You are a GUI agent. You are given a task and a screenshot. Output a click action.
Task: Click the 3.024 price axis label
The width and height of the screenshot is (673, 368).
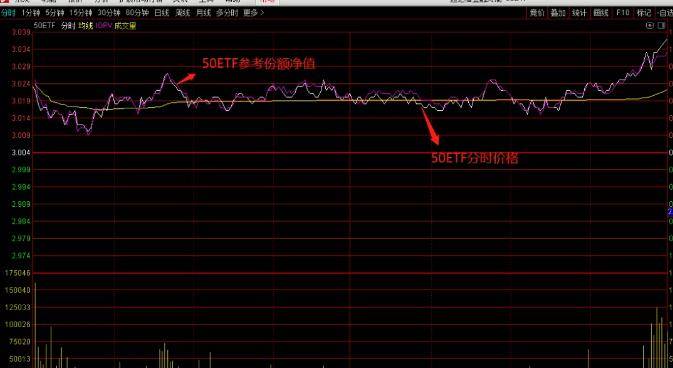click(21, 84)
